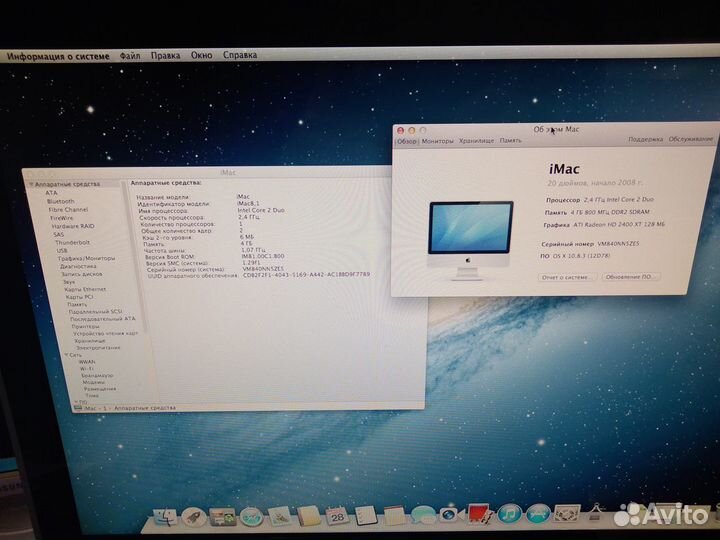Open Mail stamp icon in Dock
720x540 pixels.
click(280, 516)
